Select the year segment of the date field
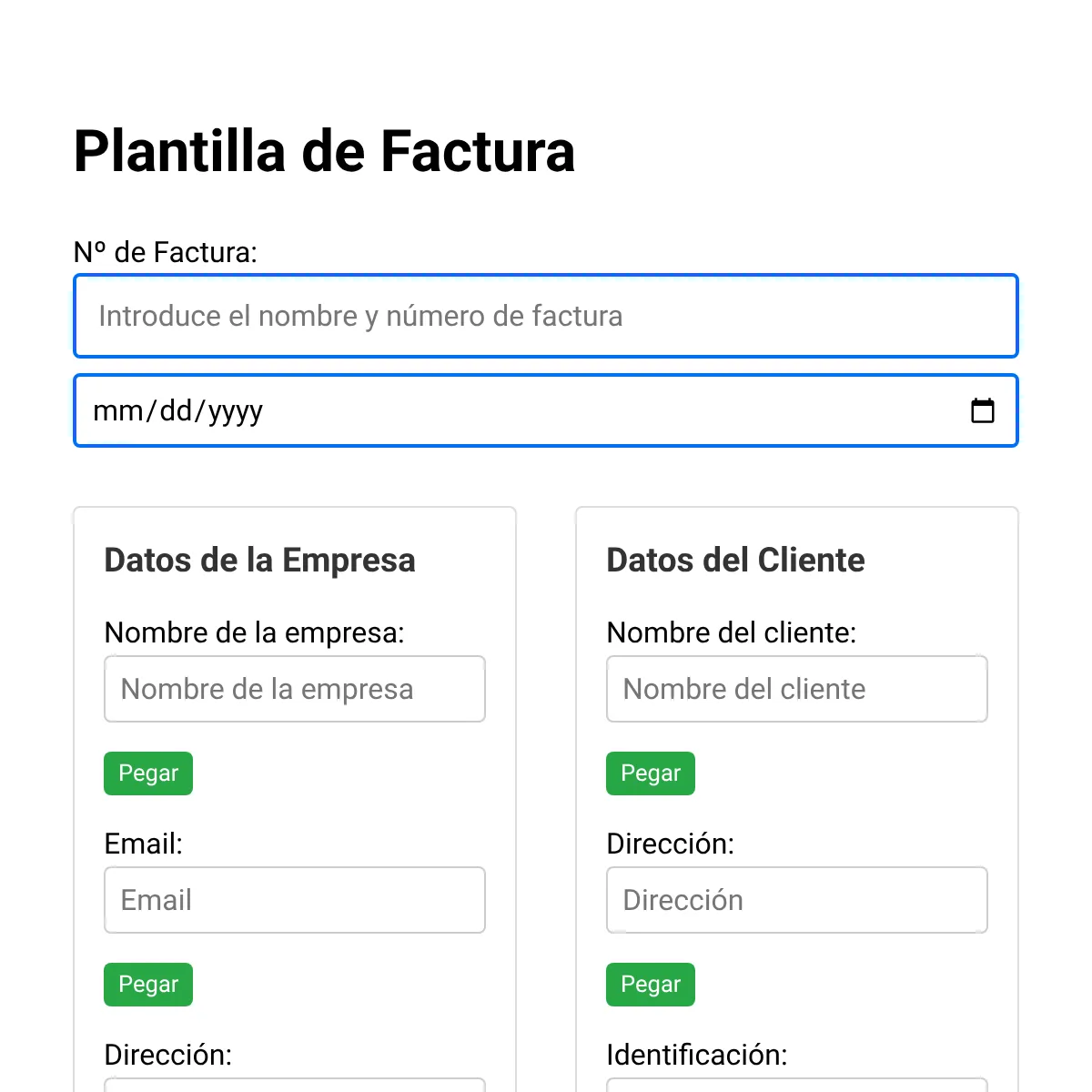The width and height of the screenshot is (1092, 1092). [235, 410]
